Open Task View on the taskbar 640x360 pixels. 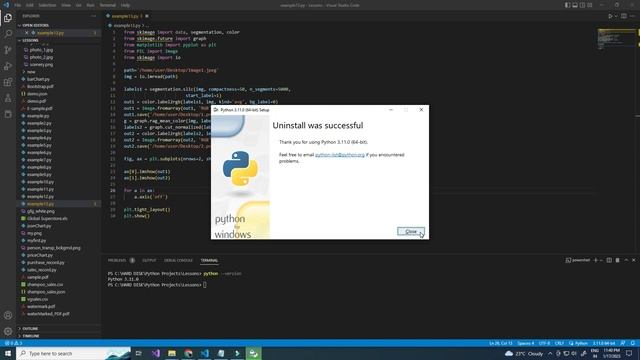tap(138, 353)
